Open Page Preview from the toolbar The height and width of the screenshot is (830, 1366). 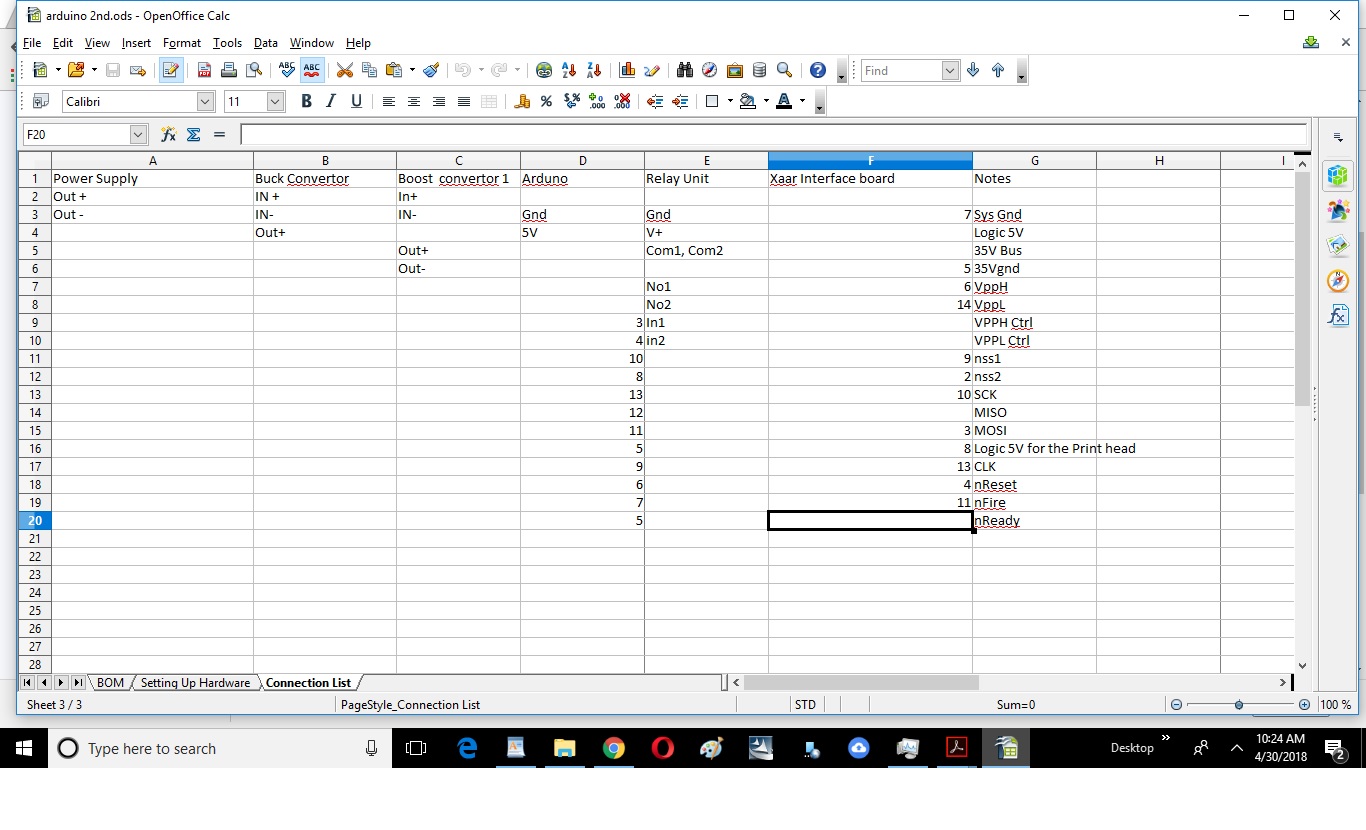point(254,70)
